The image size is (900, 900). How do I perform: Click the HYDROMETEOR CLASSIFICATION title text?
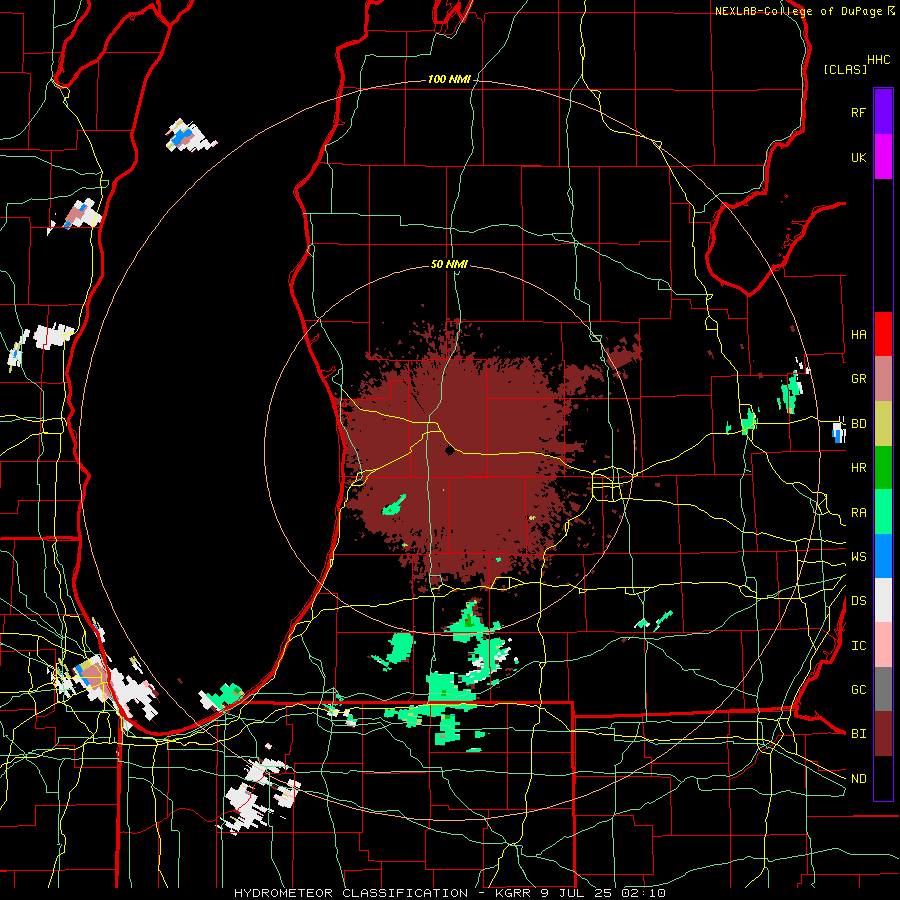point(351,893)
